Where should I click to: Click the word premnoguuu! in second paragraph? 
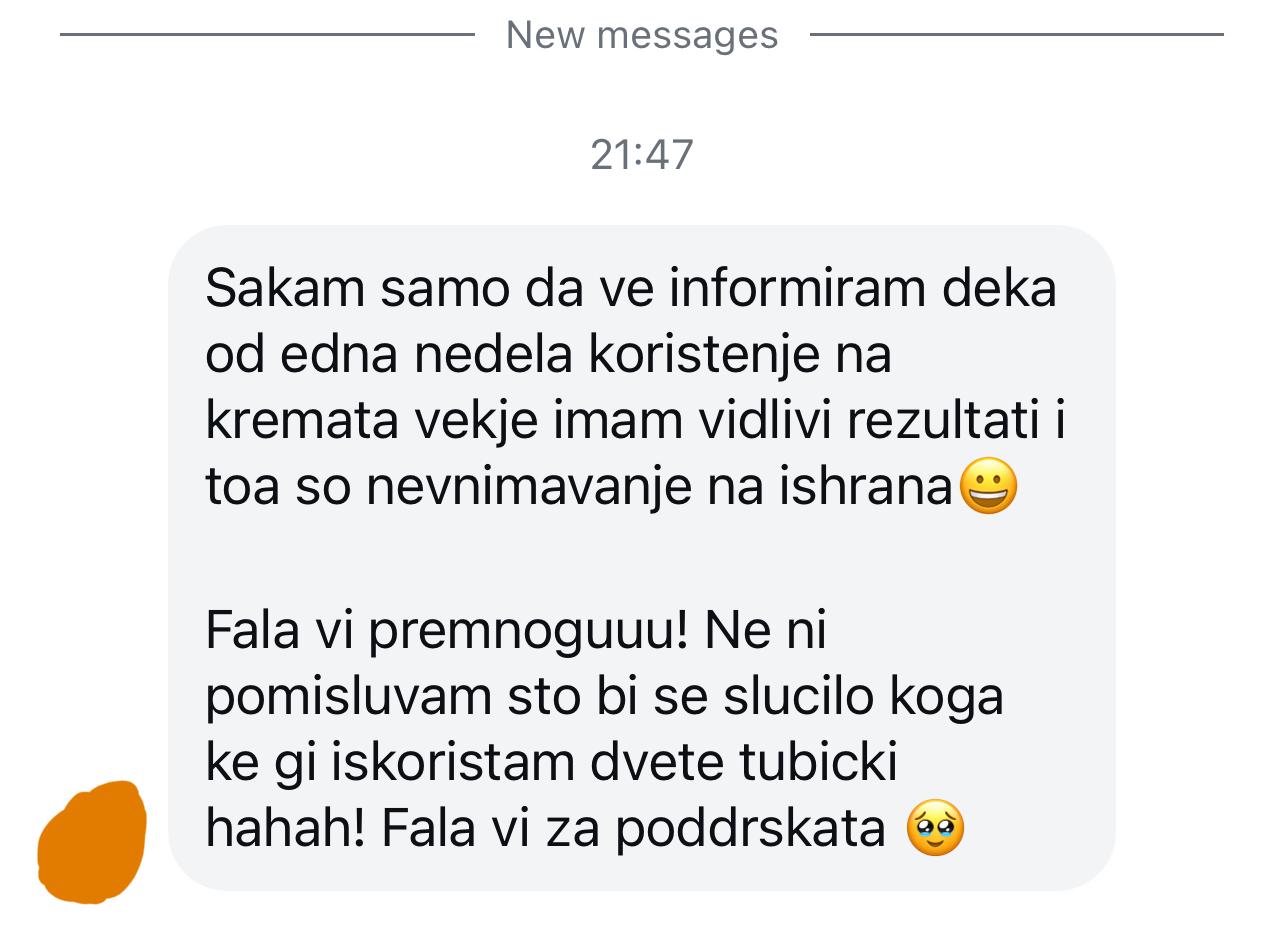point(528,632)
